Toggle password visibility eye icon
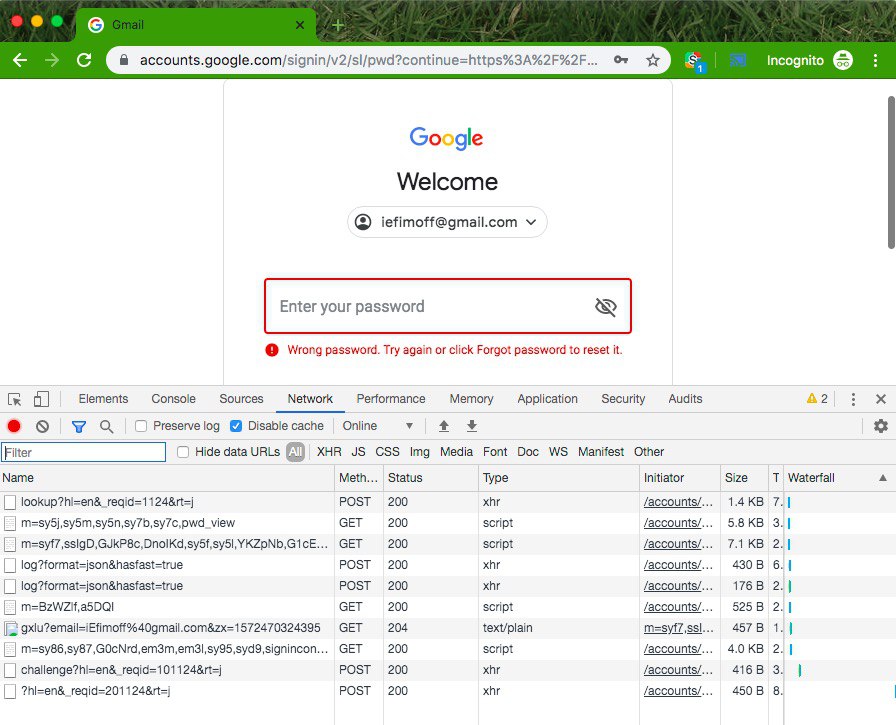The width and height of the screenshot is (896, 725). (606, 307)
